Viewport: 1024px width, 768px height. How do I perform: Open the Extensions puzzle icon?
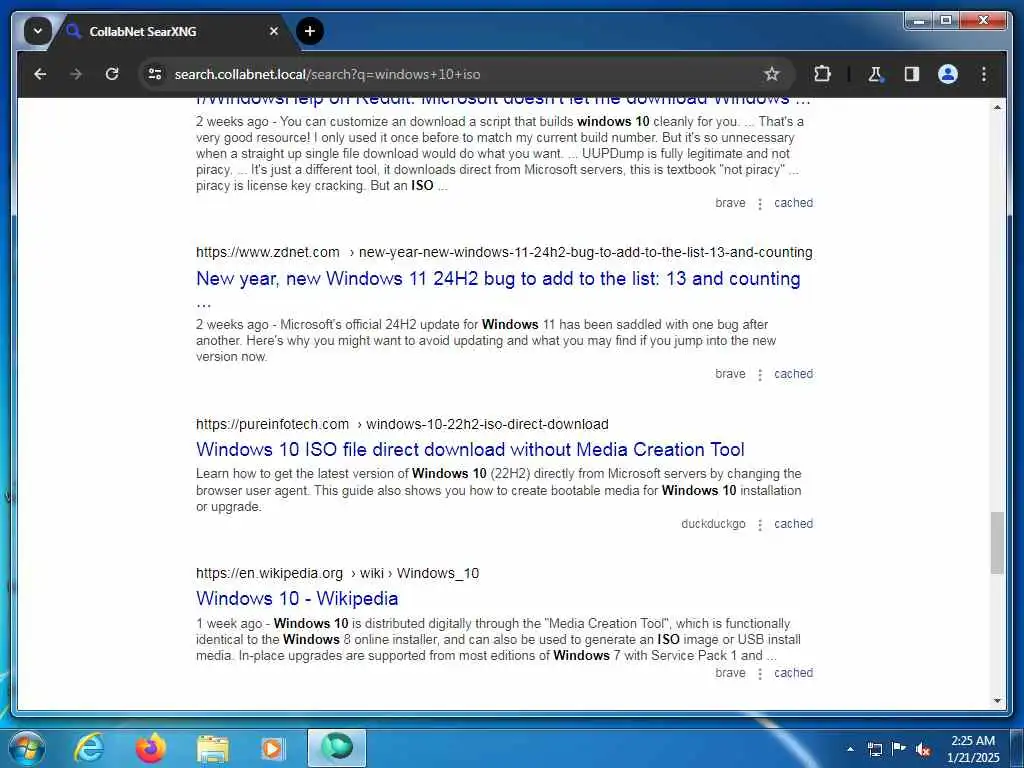[822, 74]
